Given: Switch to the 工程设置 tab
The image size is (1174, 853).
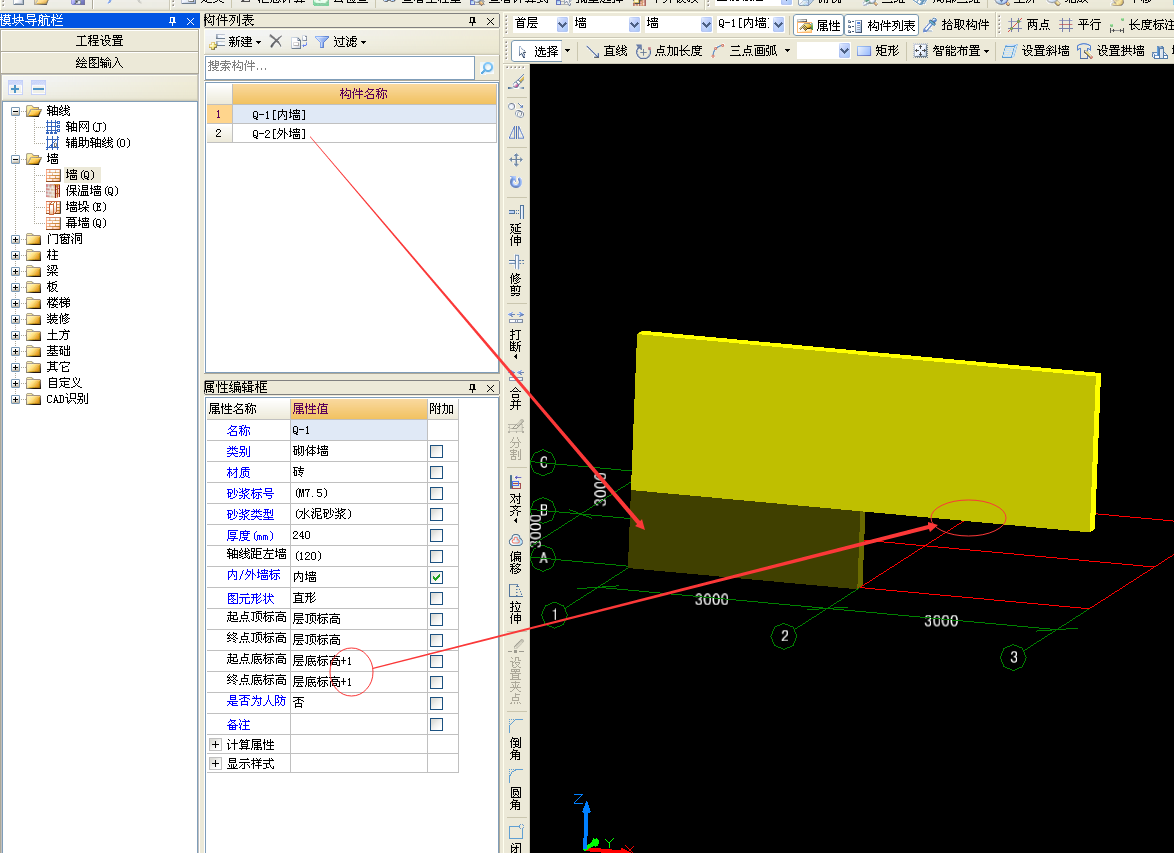Looking at the screenshot, I should click(x=99, y=40).
